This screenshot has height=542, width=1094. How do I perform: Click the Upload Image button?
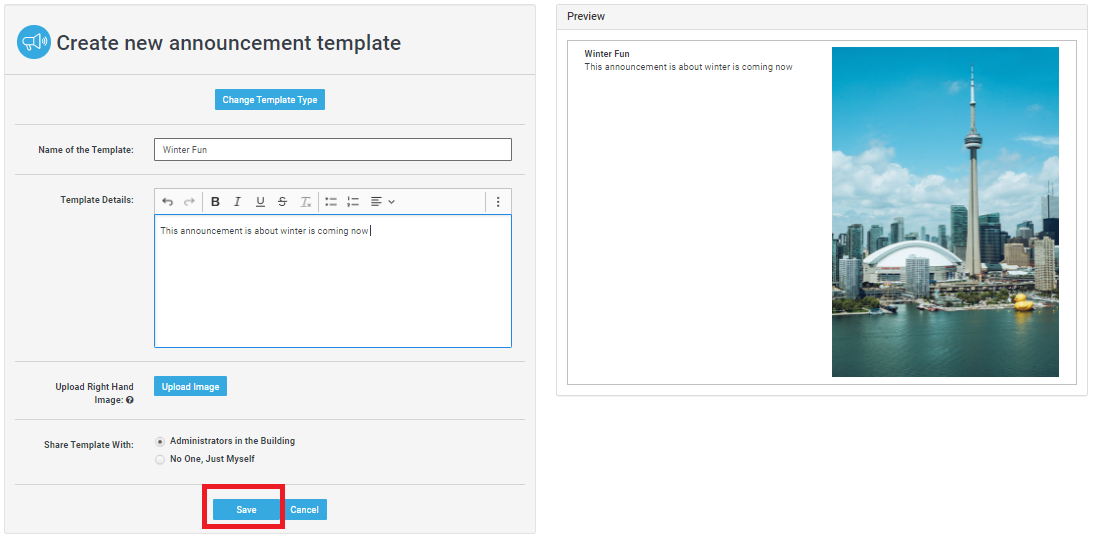point(190,387)
